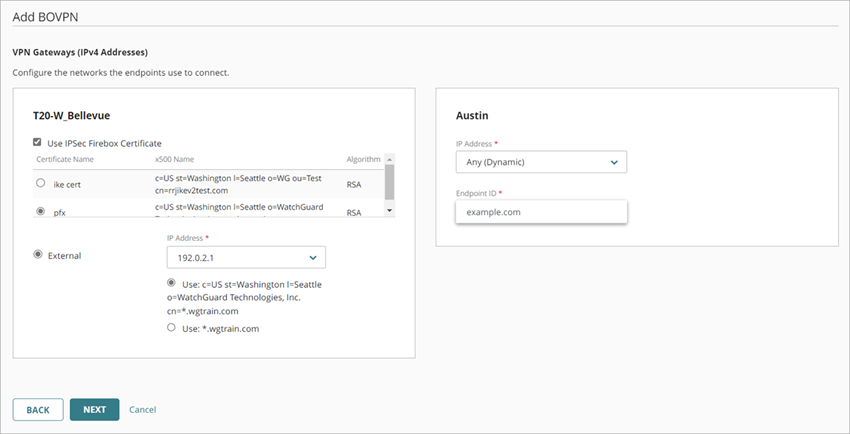This screenshot has height=434, width=850.
Task: Click the ike cert certificate name
Action: click(67, 184)
